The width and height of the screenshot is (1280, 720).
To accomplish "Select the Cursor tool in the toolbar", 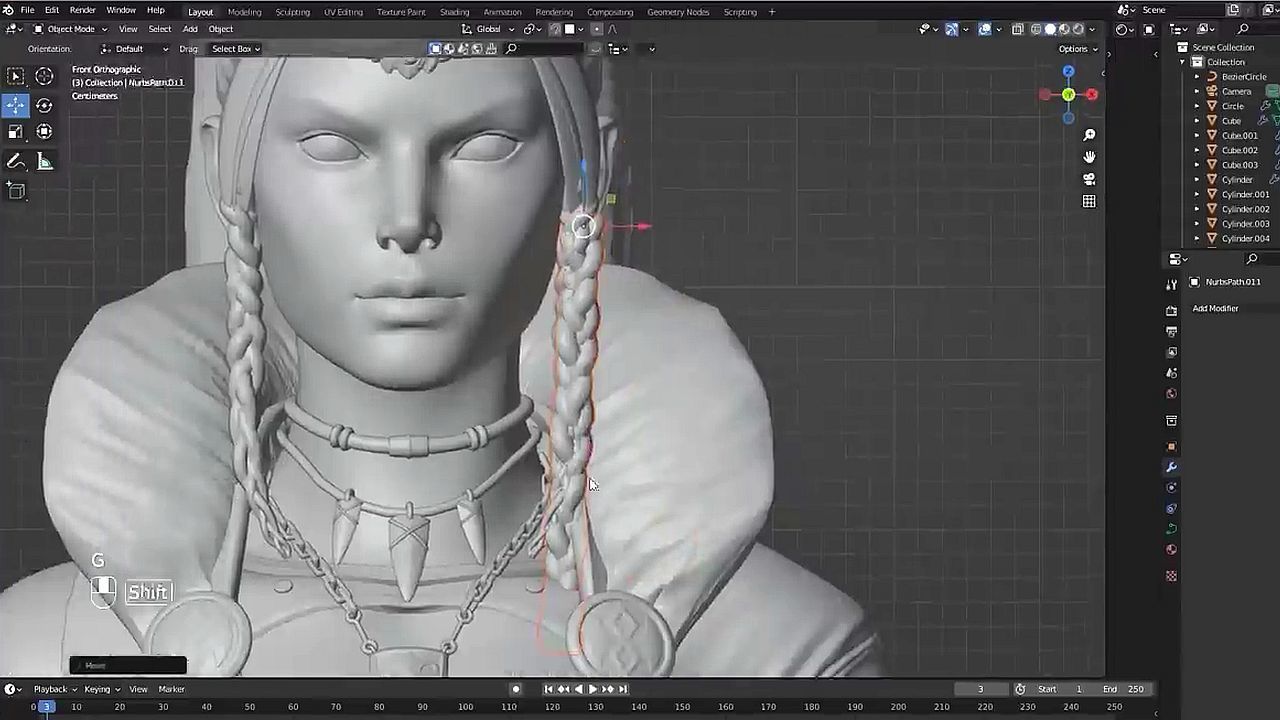I will [x=44, y=76].
